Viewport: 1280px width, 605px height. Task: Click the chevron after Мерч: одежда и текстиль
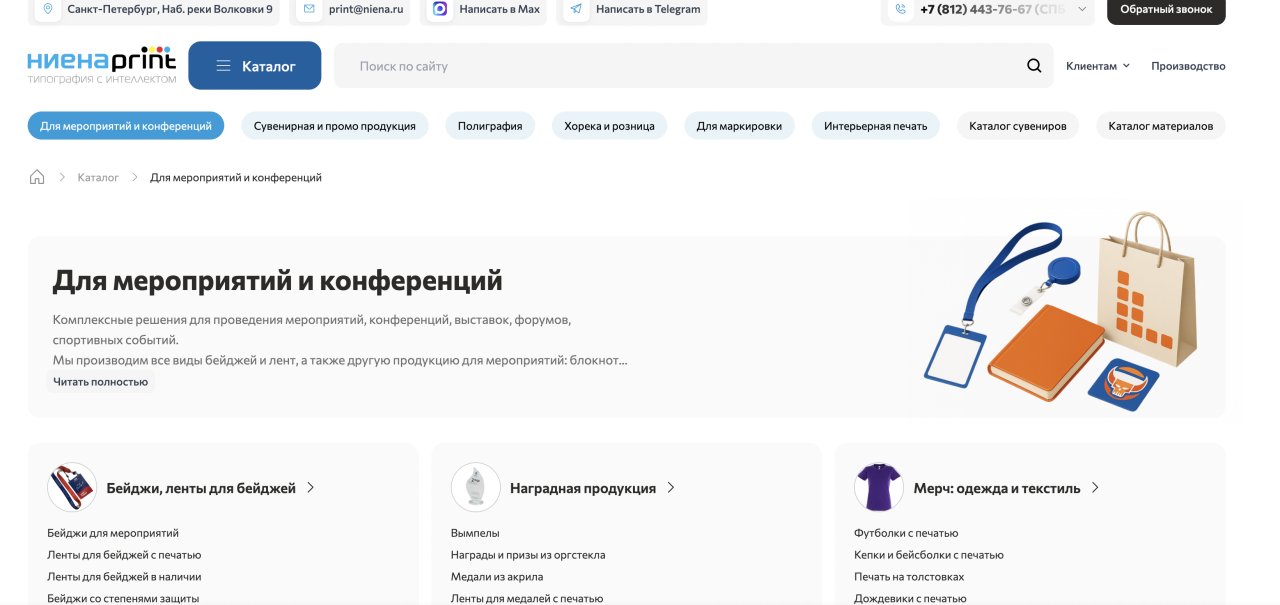(1095, 488)
